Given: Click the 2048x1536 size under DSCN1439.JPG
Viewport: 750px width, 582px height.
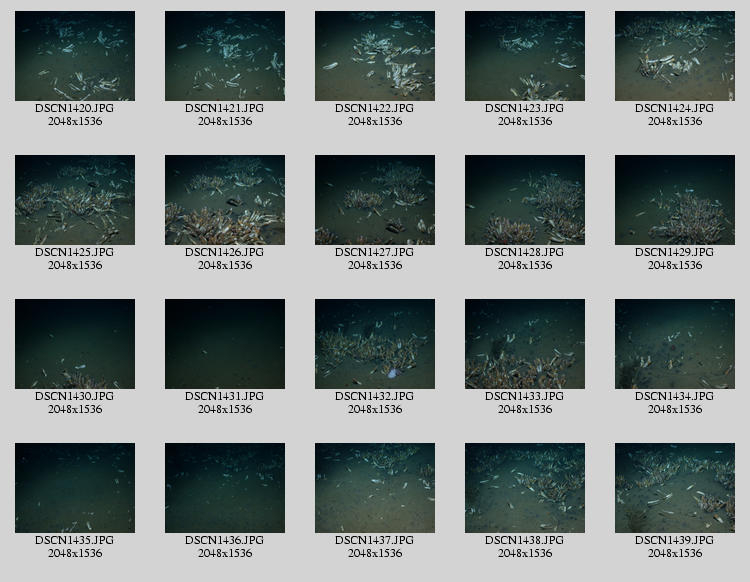Looking at the screenshot, I should 675,553.
